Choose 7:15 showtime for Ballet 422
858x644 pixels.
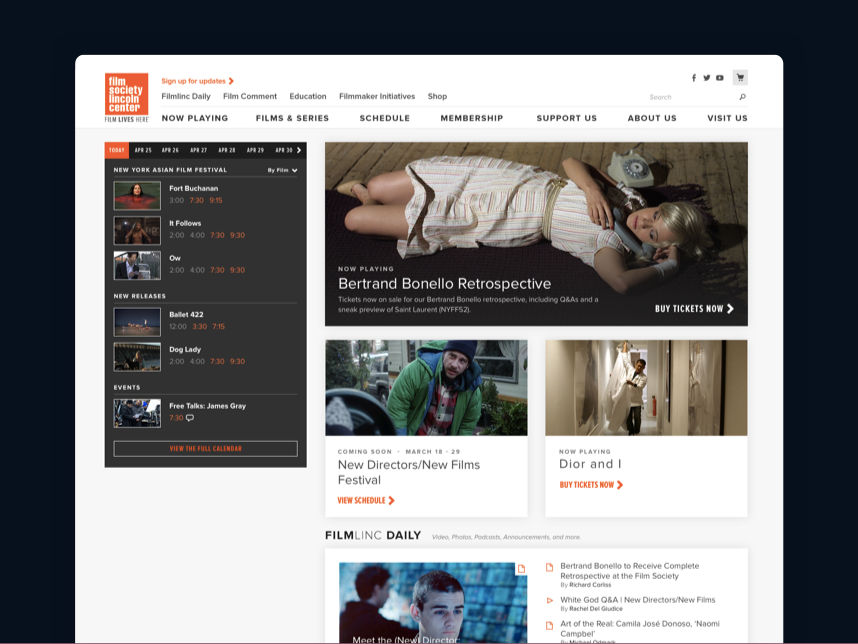coord(218,327)
